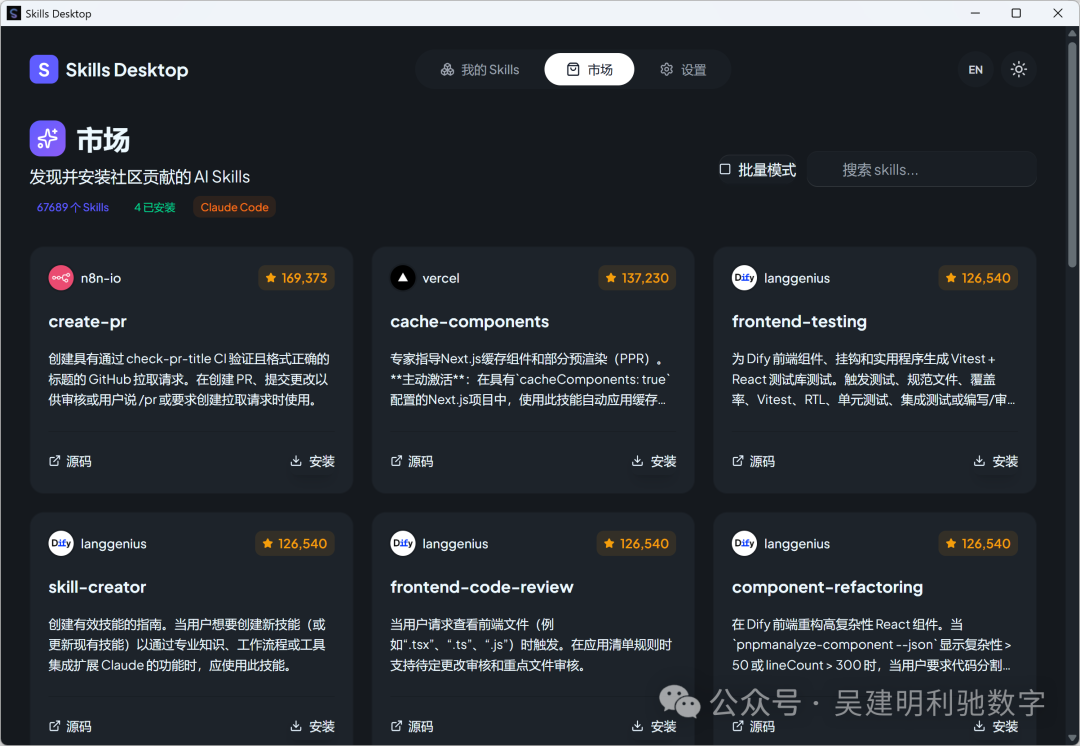Click the sparkle icon beside 市场 heading

coord(47,137)
